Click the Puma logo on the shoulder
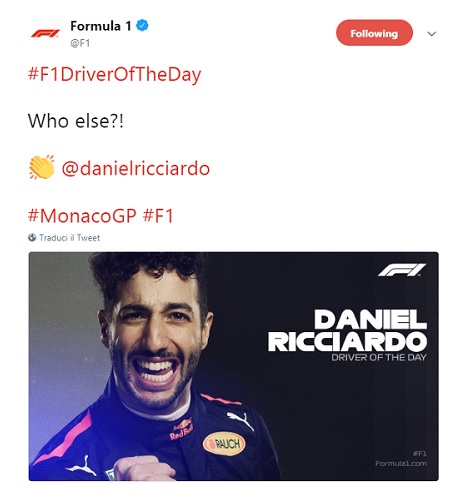The image size is (453, 502). click(240, 420)
